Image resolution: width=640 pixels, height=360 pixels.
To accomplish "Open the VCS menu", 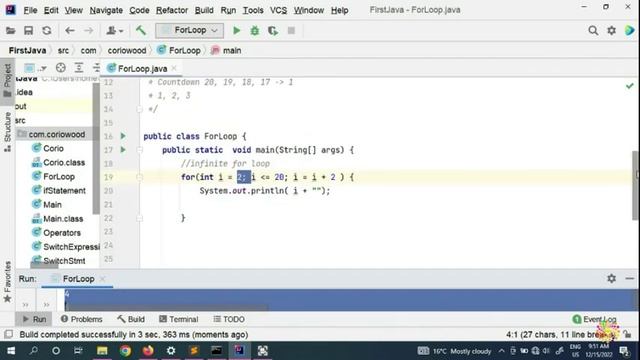I will pos(278,10).
